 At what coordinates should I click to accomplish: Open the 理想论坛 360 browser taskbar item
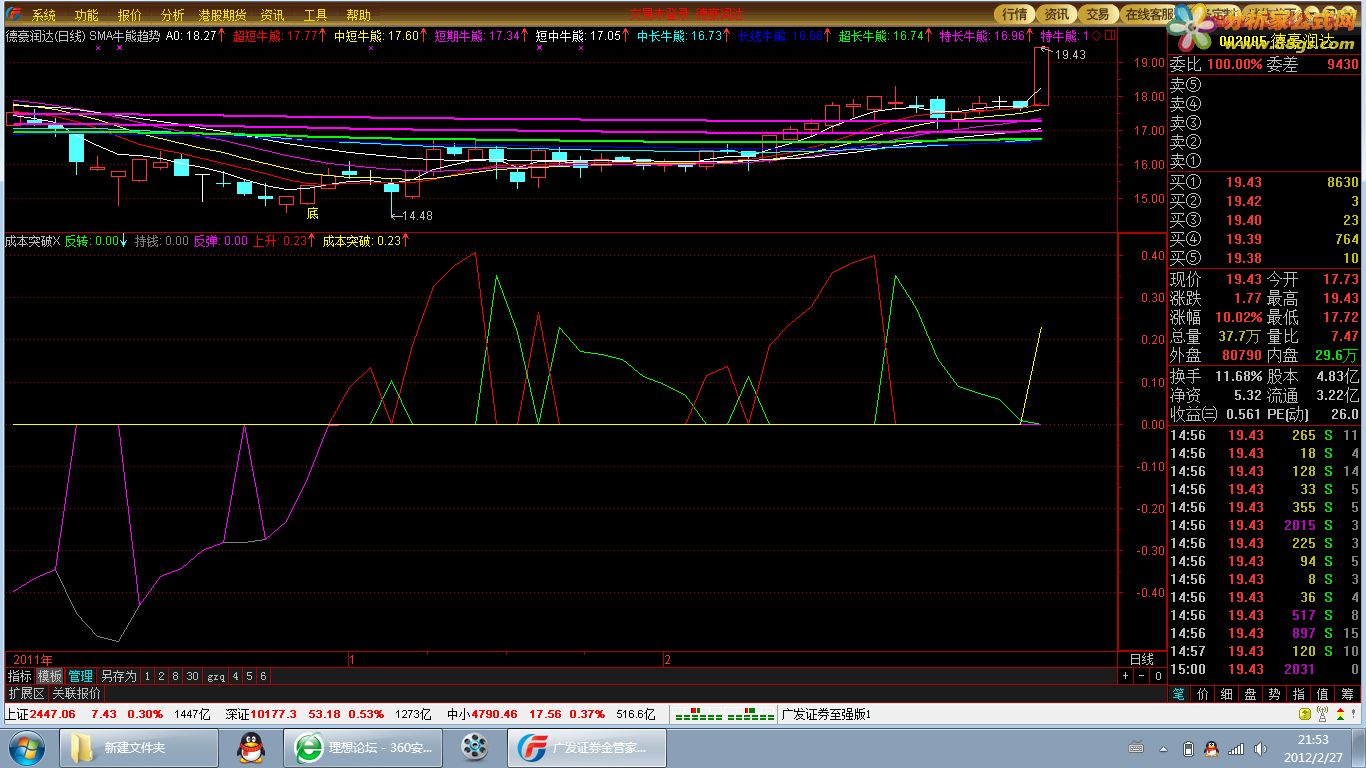363,747
